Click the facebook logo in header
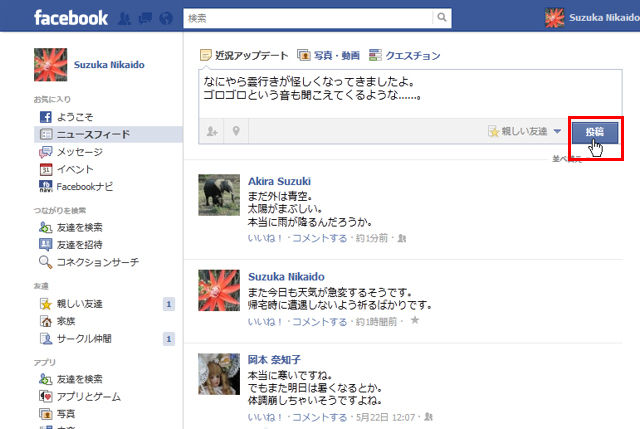 71,18
